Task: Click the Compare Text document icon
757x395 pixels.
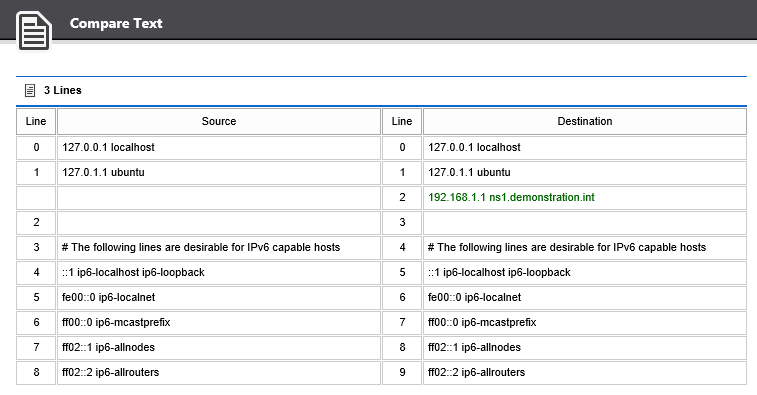Action: [x=34, y=31]
